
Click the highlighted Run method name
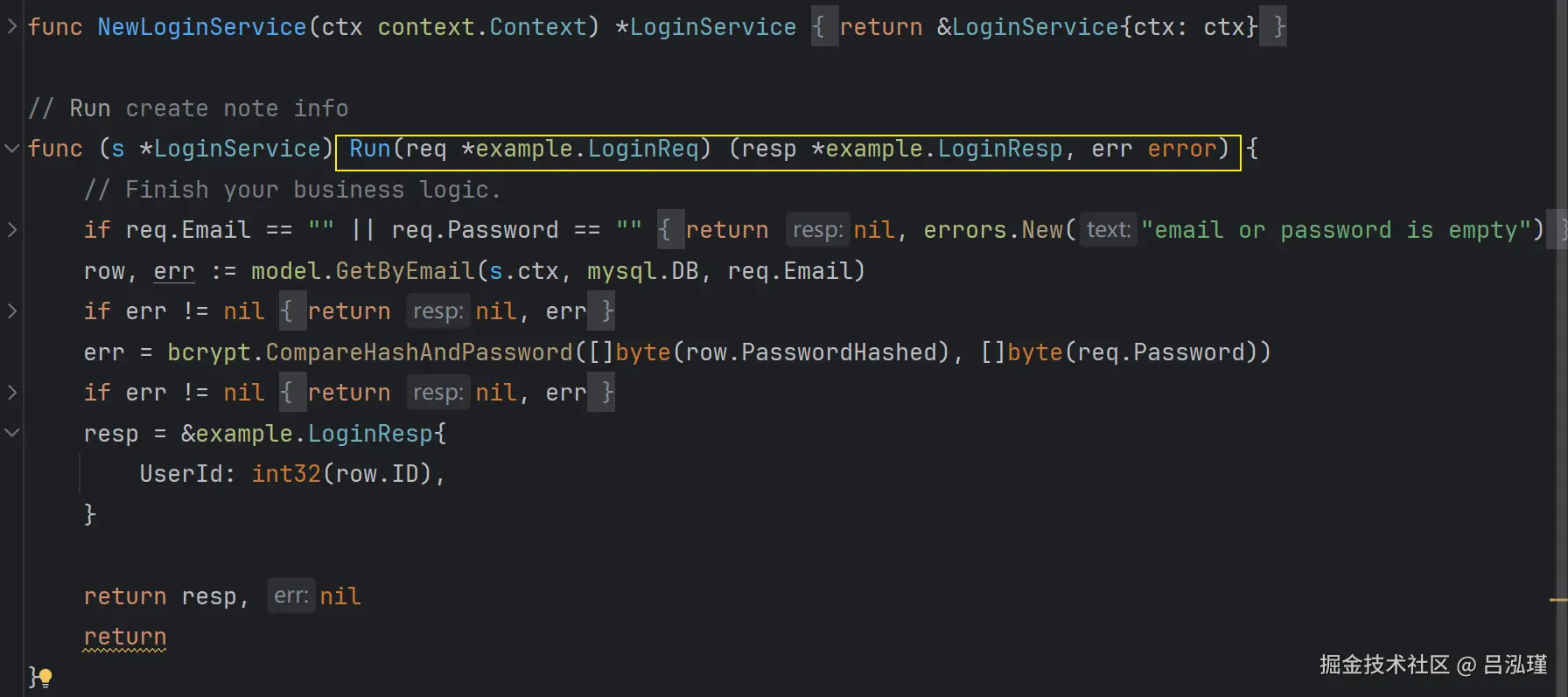pyautogui.click(x=370, y=149)
